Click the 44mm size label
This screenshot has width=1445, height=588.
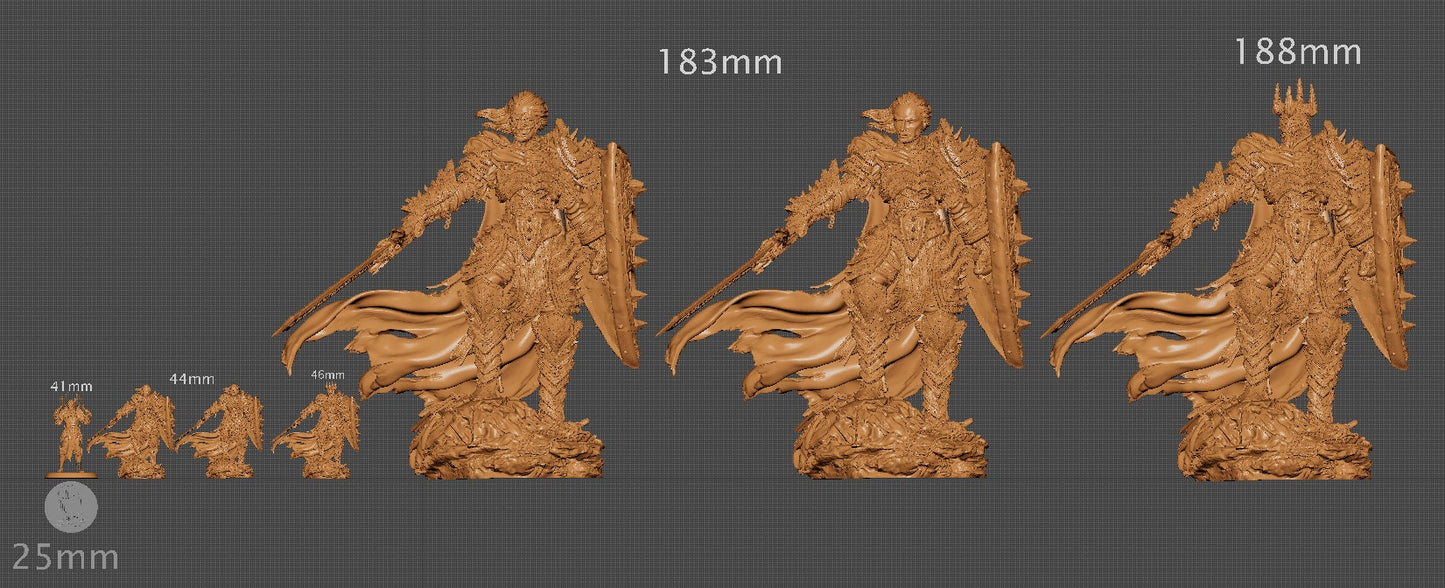tap(193, 379)
